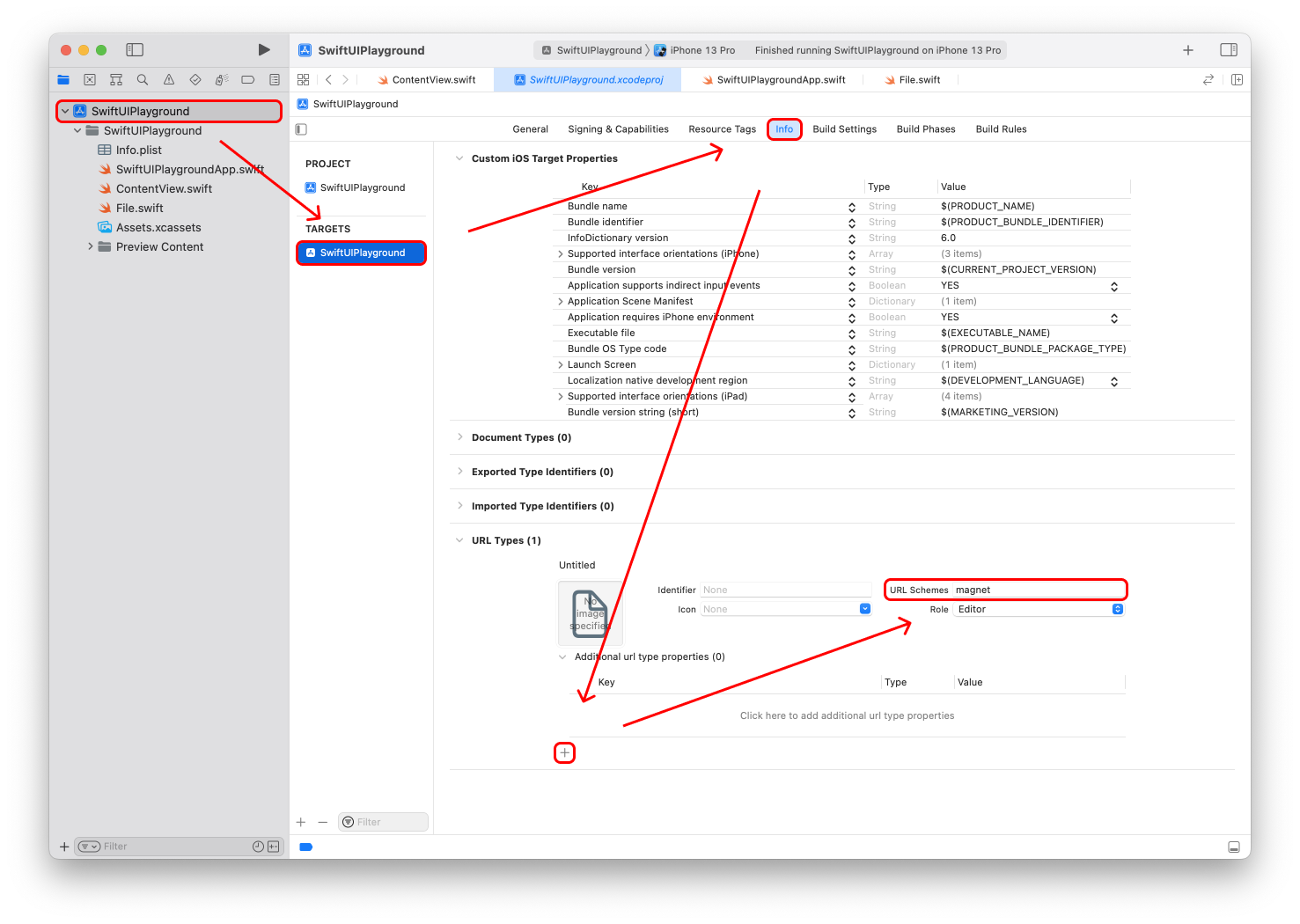Open the Find navigator magnifier
This screenshot has width=1300, height=924.
(x=143, y=80)
